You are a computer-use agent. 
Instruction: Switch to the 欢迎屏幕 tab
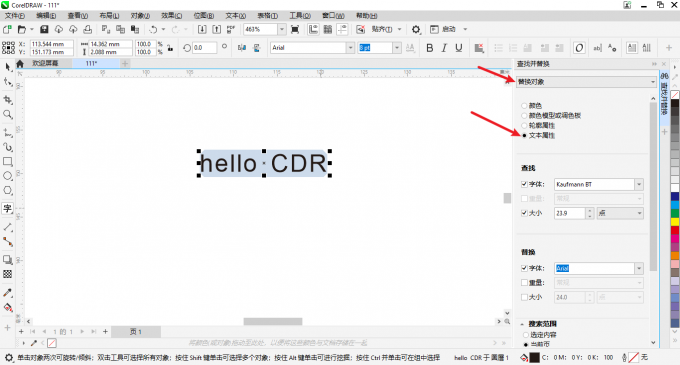[x=45, y=63]
